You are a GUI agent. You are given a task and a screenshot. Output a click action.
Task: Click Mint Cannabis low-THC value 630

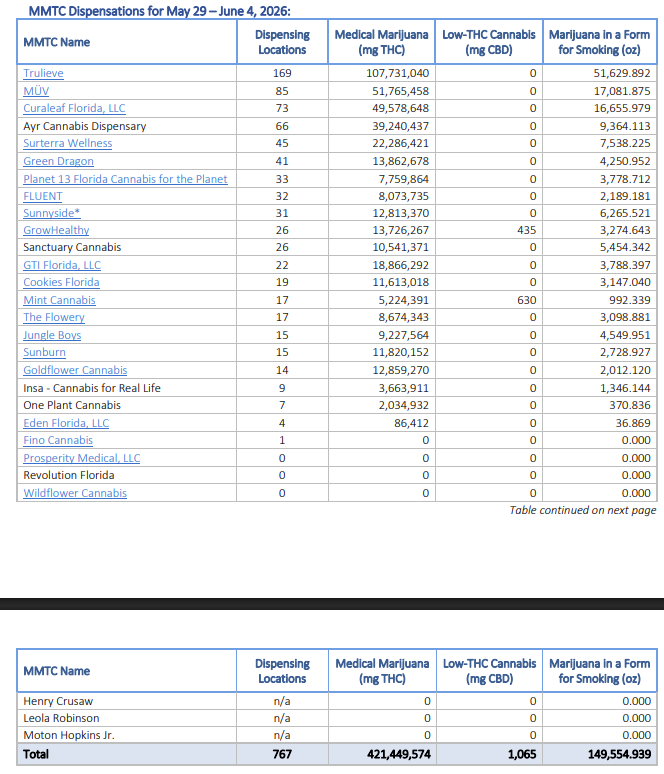click(527, 300)
